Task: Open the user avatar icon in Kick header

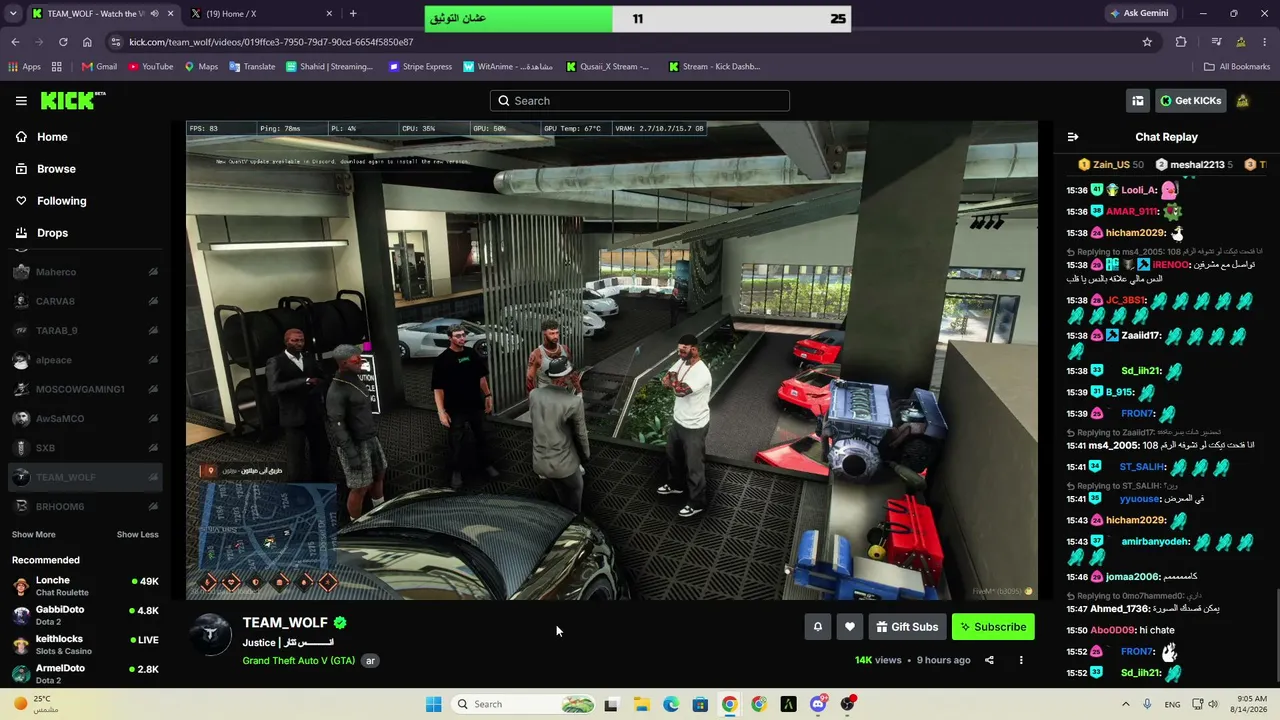Action: coord(1243,101)
